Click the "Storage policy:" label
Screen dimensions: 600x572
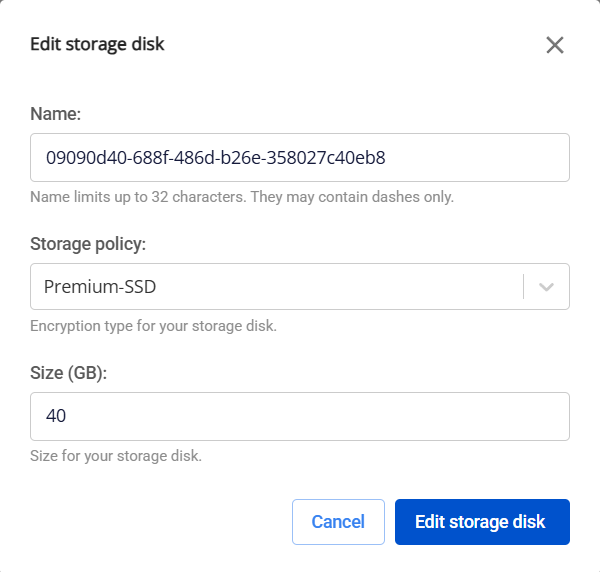click(87, 244)
